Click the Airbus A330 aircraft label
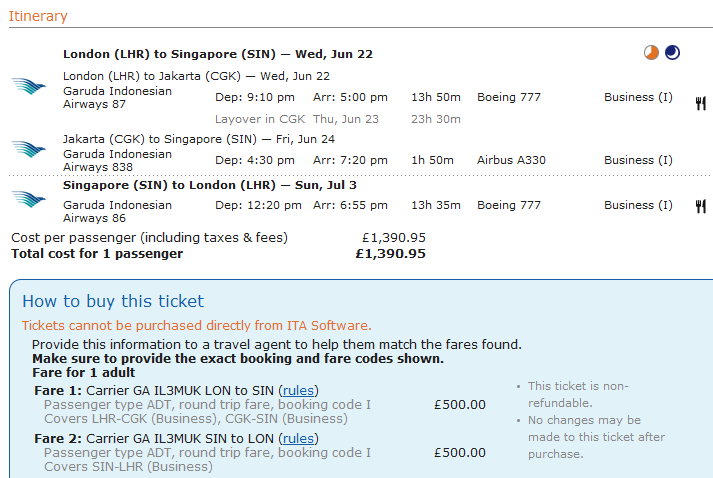 (x=511, y=160)
